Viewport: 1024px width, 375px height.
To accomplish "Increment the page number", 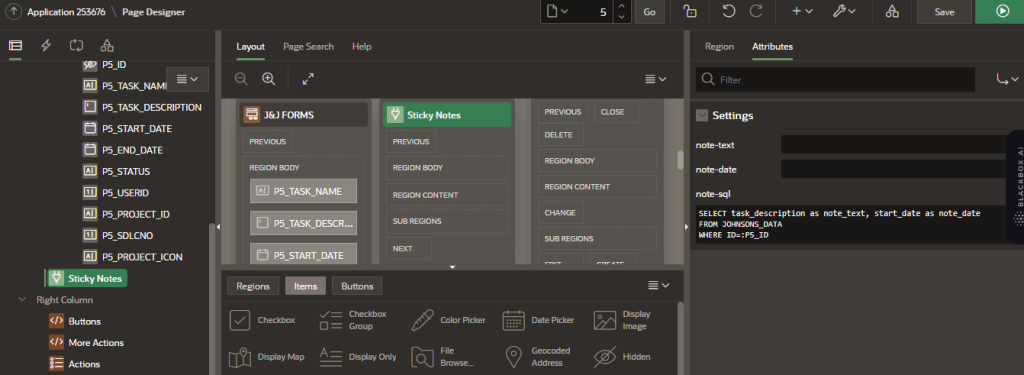I will click(x=621, y=7).
